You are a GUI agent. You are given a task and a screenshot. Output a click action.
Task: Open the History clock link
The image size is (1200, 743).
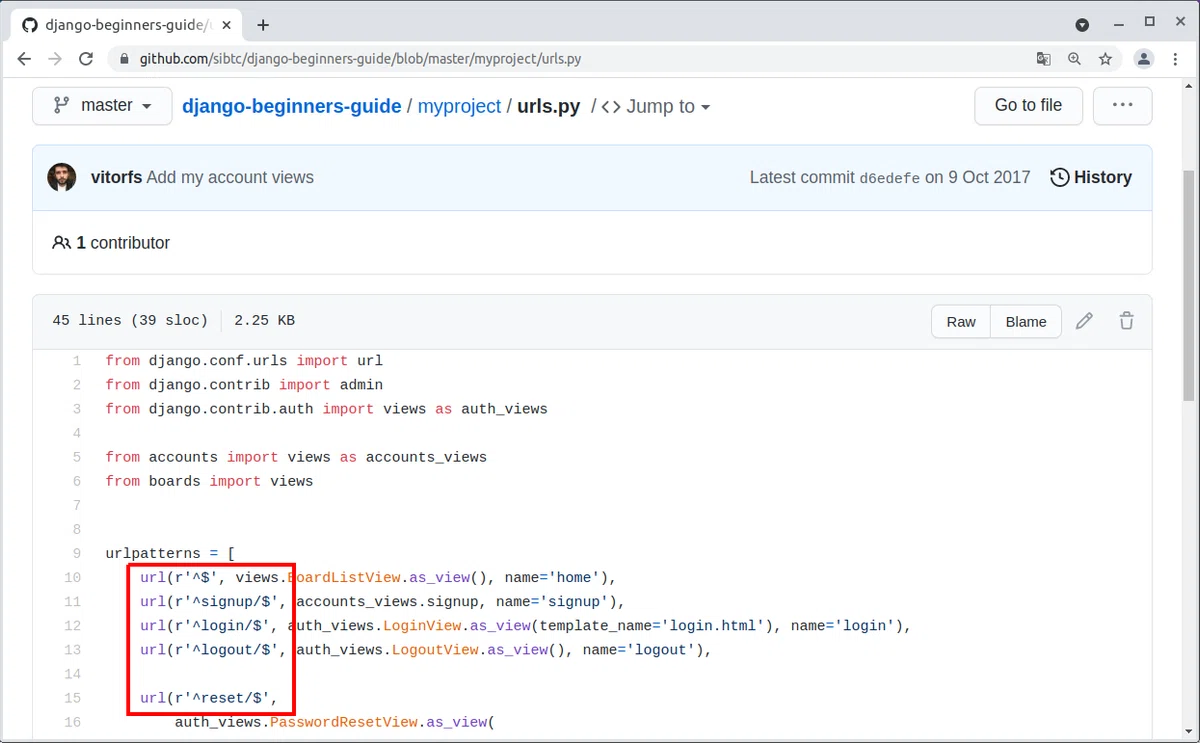[x=1091, y=177]
